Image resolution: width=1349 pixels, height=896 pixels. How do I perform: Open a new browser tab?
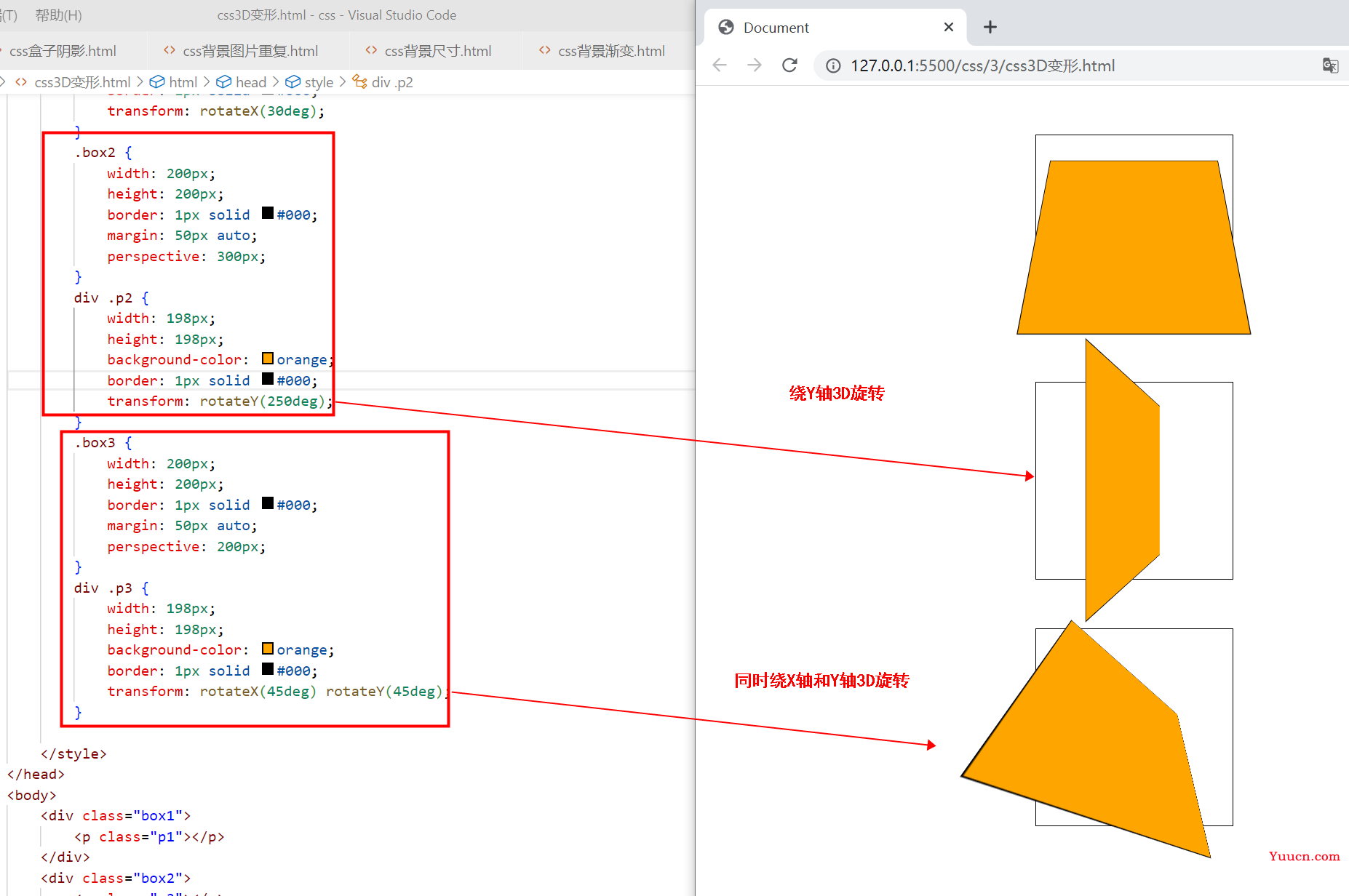[990, 27]
